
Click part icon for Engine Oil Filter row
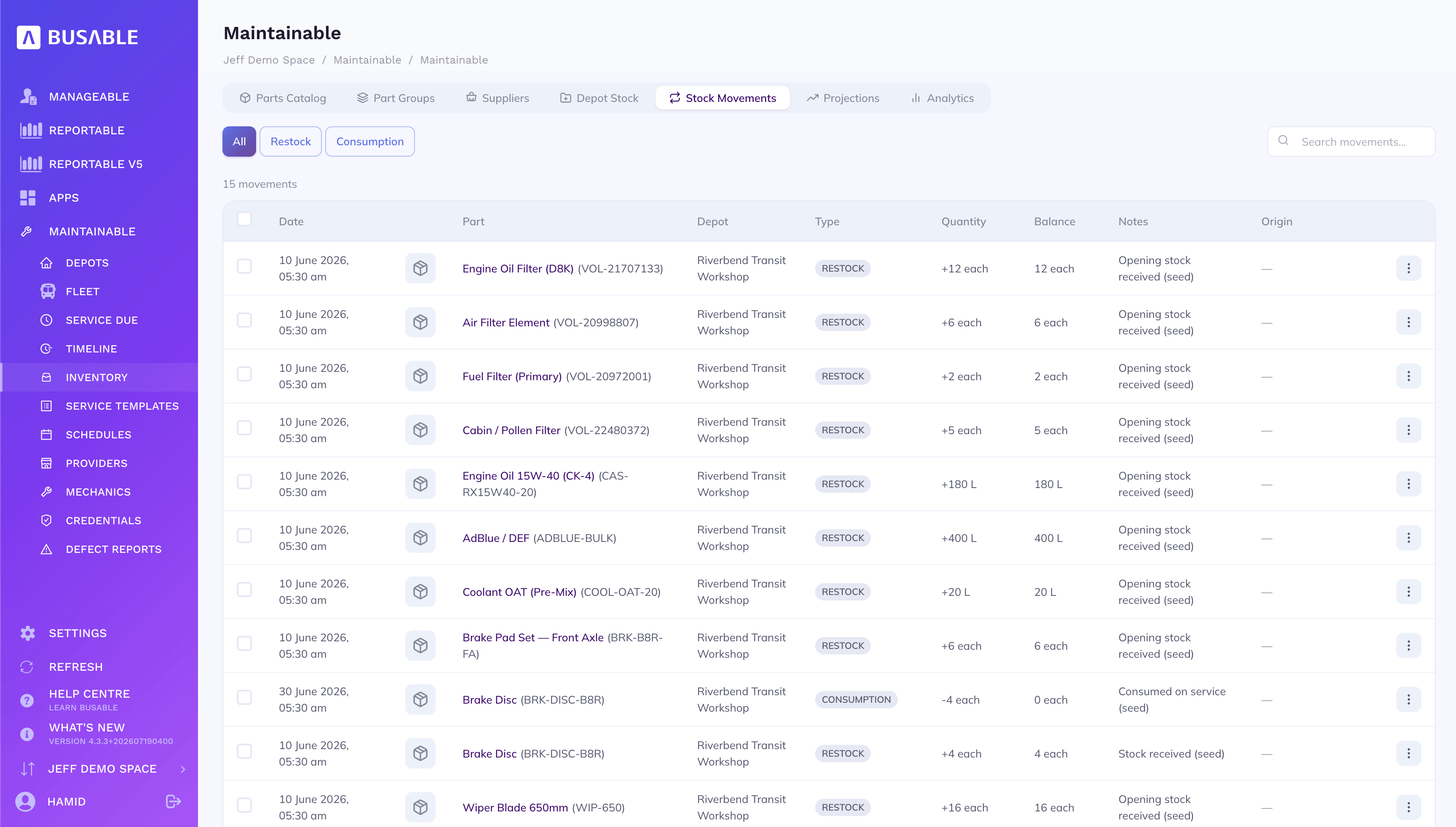point(420,268)
